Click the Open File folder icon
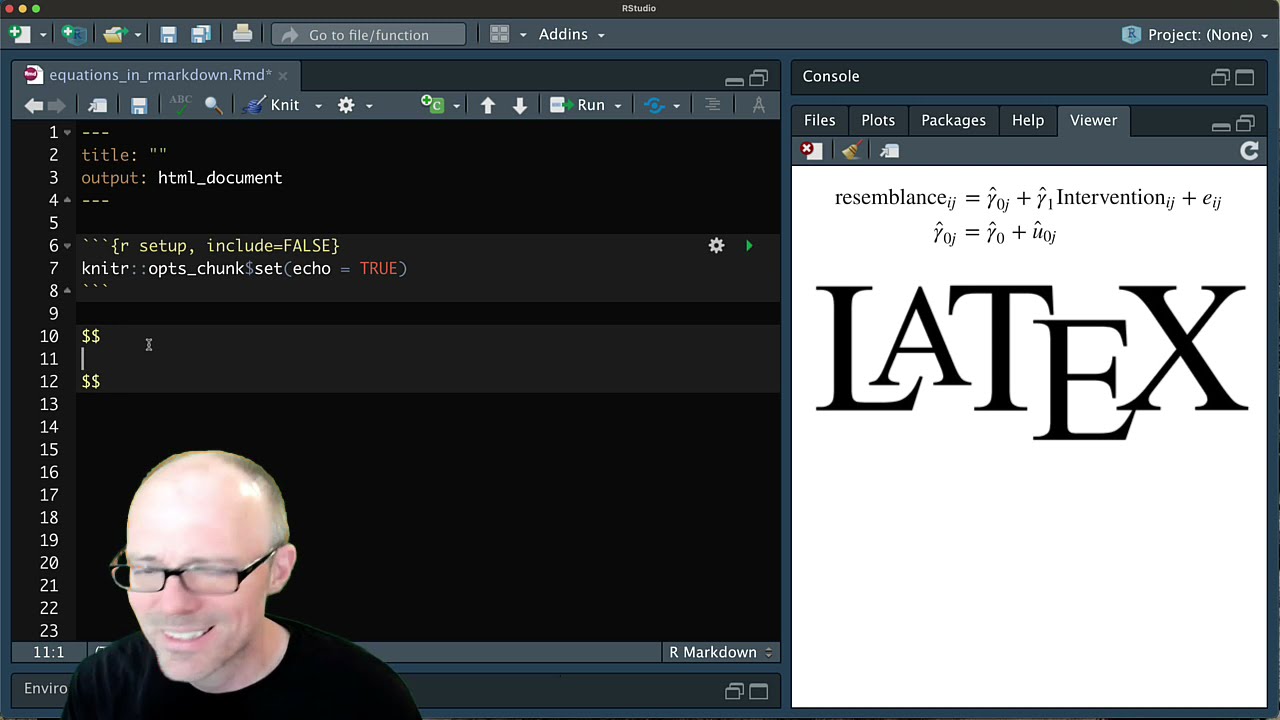The image size is (1280, 720). (115, 34)
